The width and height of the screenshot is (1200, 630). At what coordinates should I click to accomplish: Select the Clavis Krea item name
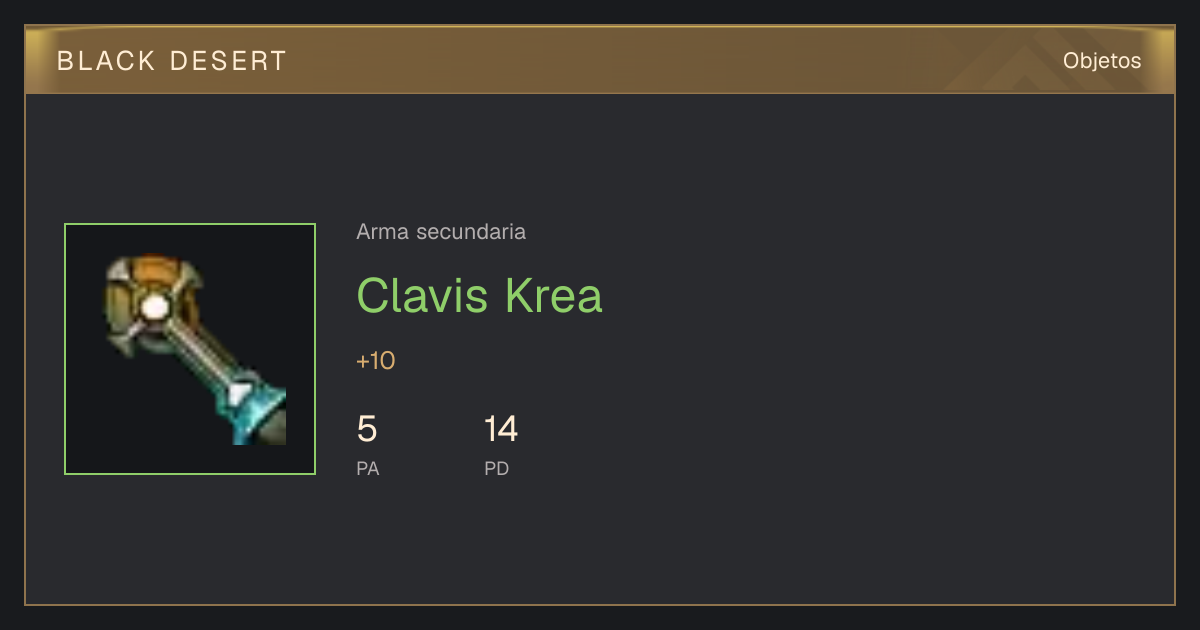(x=480, y=295)
